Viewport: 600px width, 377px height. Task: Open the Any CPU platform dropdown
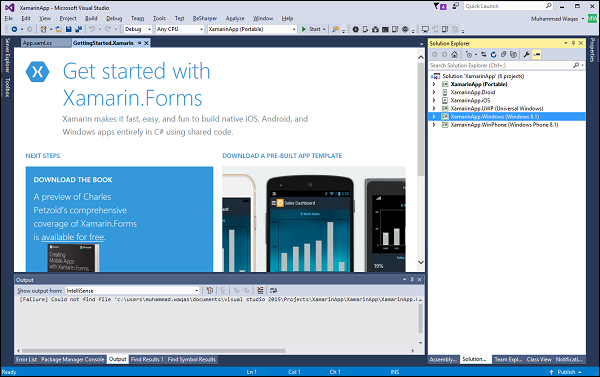pyautogui.click(x=179, y=29)
